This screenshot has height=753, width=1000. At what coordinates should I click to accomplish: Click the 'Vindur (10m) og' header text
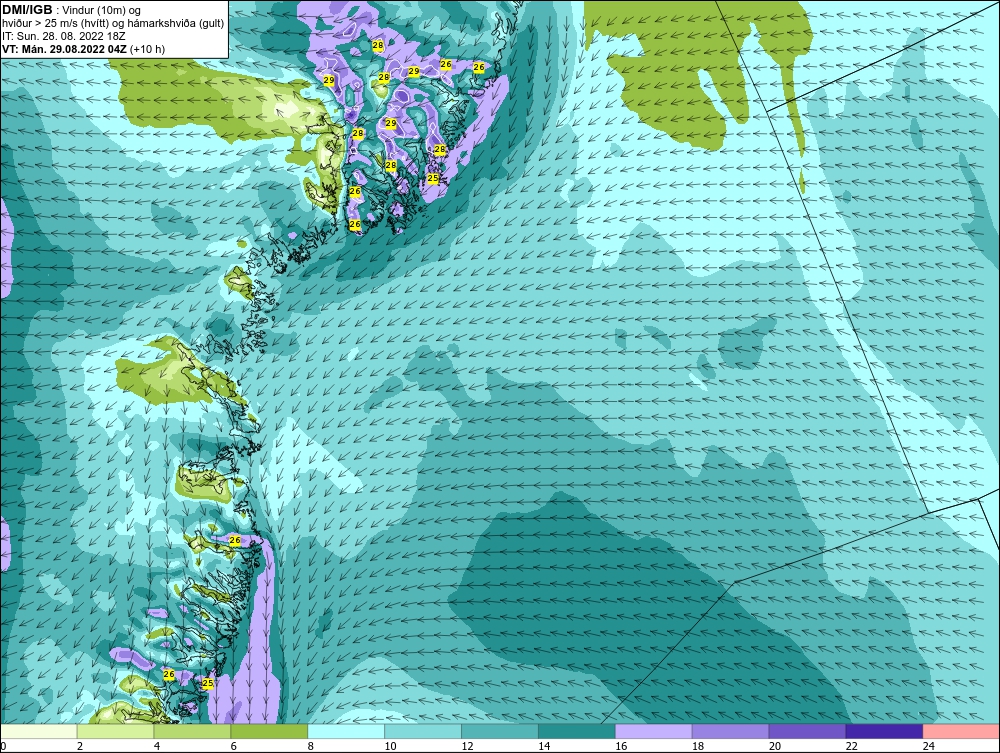tap(101, 11)
